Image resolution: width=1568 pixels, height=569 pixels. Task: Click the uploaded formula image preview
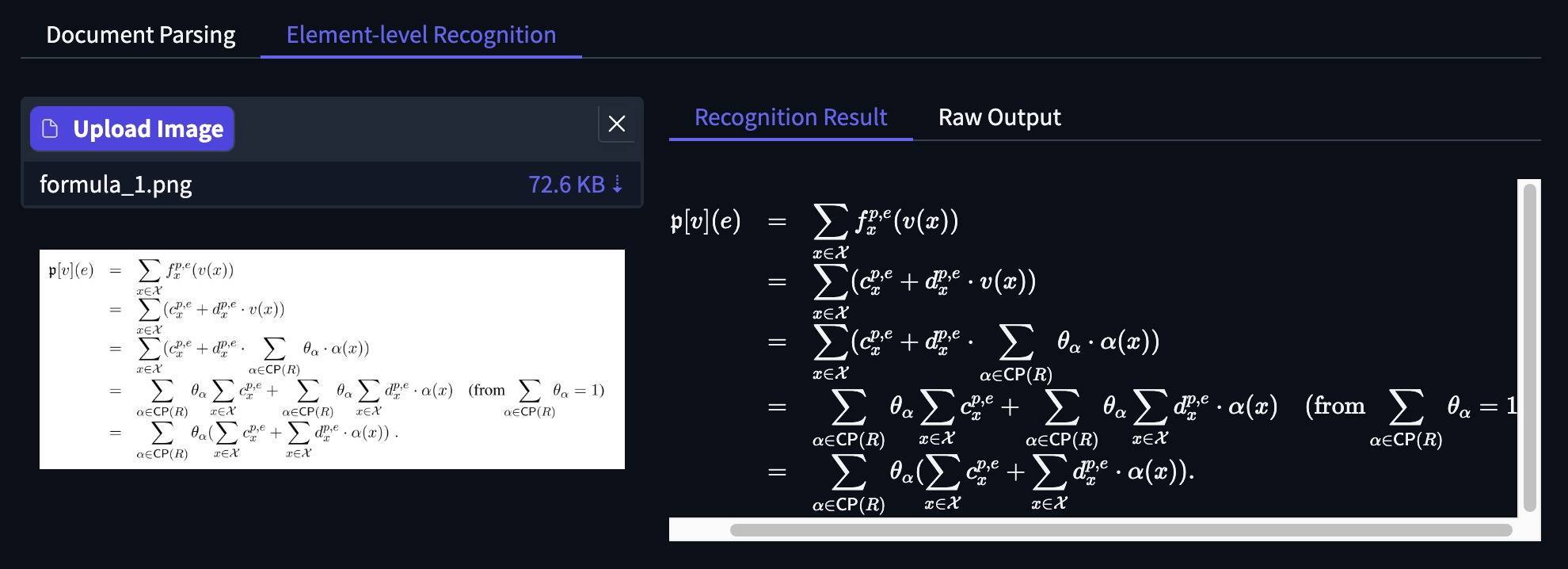pyautogui.click(x=332, y=359)
